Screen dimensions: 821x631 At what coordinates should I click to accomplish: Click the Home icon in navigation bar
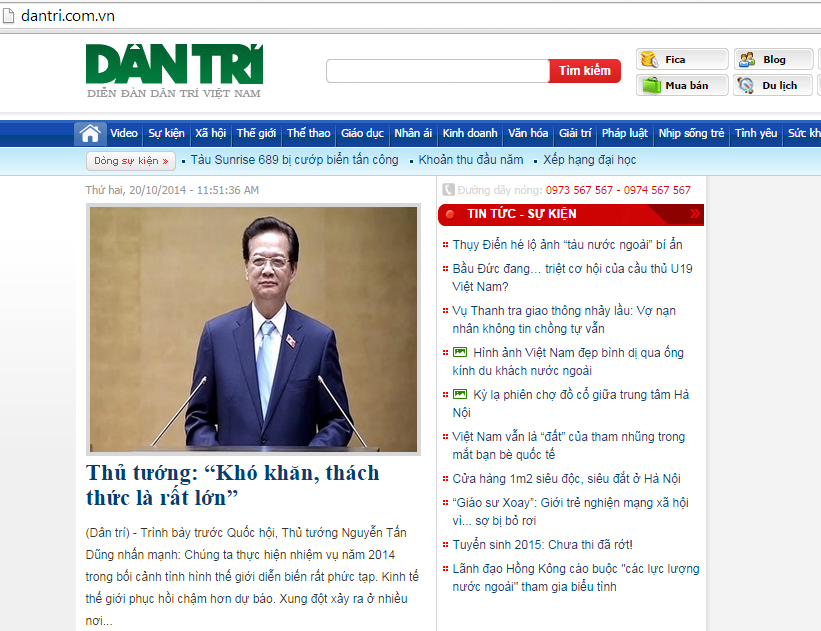90,133
